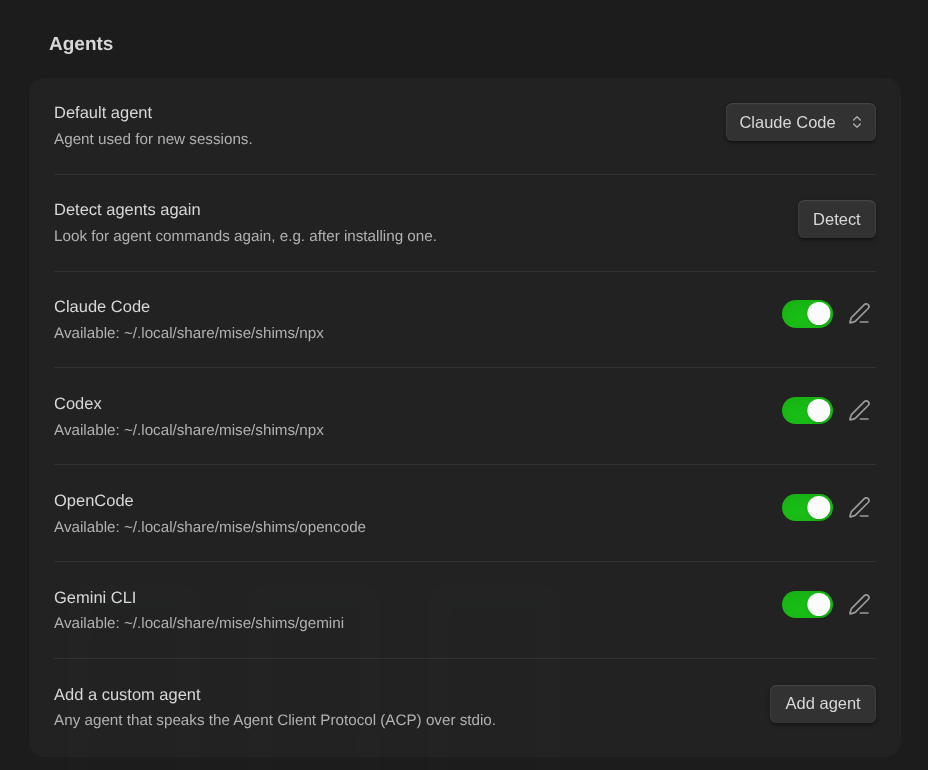The height and width of the screenshot is (770, 928).
Task: Click the path ending in shims/gemini
Action: pos(199,623)
